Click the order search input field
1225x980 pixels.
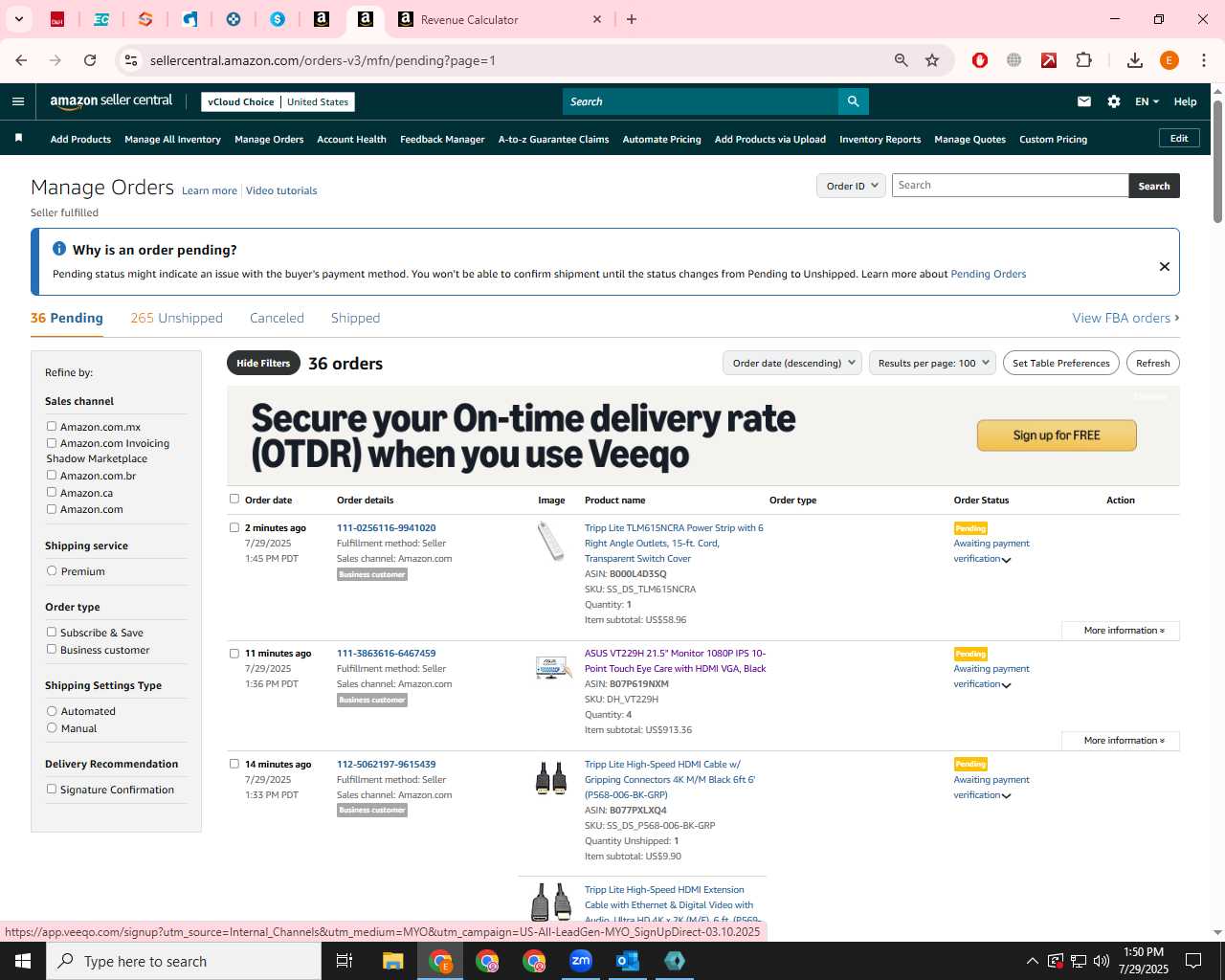(x=1010, y=186)
